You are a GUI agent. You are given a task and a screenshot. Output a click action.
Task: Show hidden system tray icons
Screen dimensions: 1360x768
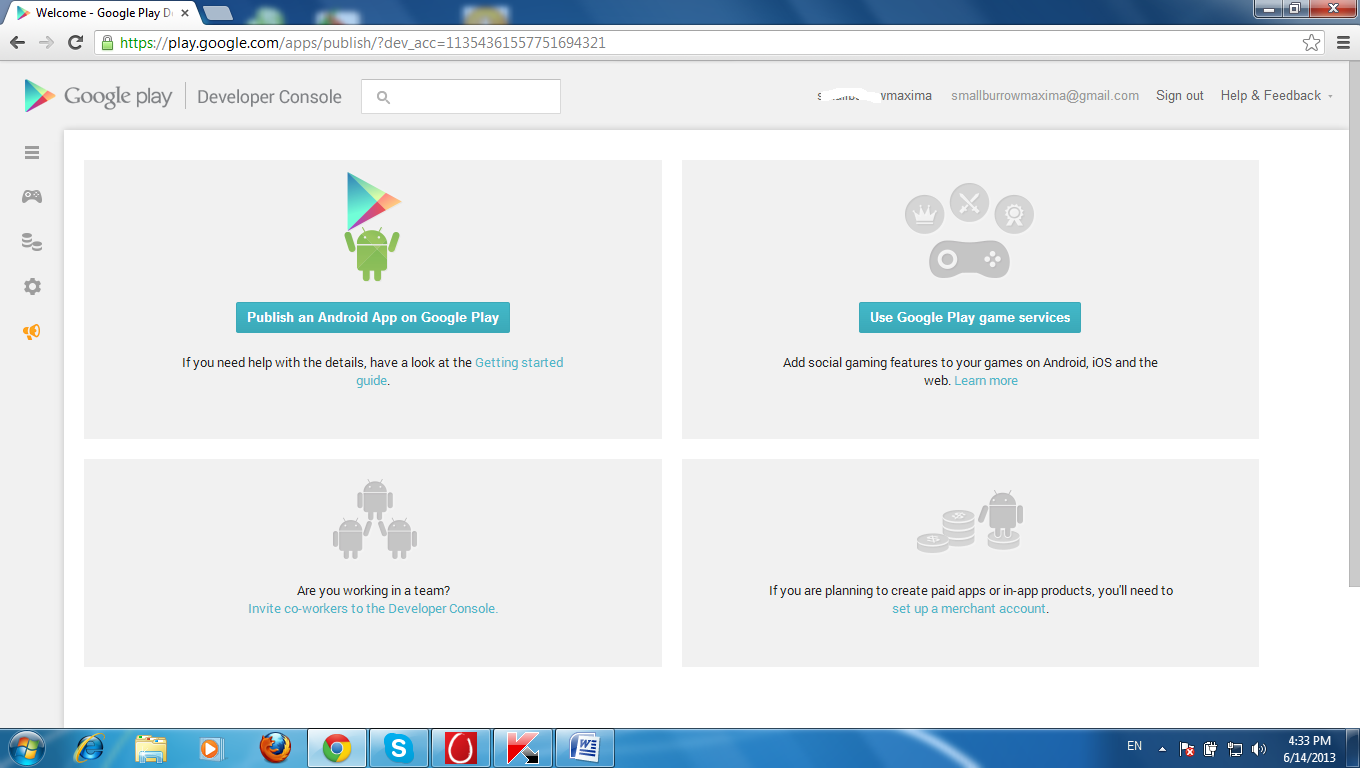(x=1162, y=748)
